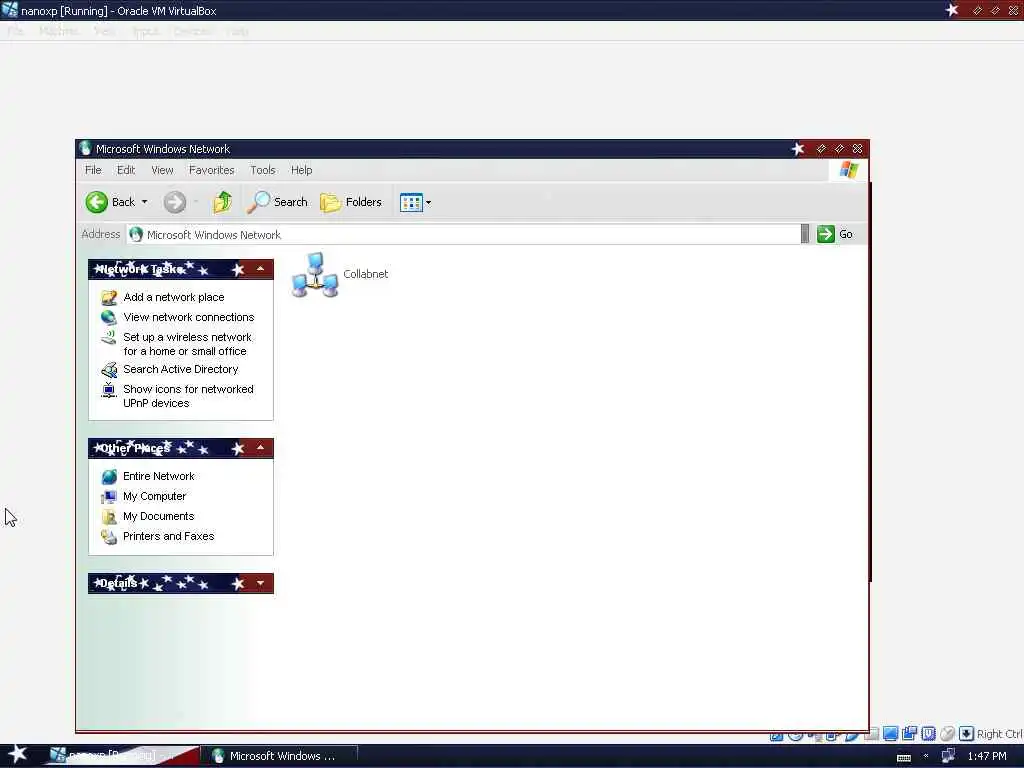Image resolution: width=1024 pixels, height=768 pixels.
Task: Click the Address bar field
Action: click(x=462, y=234)
